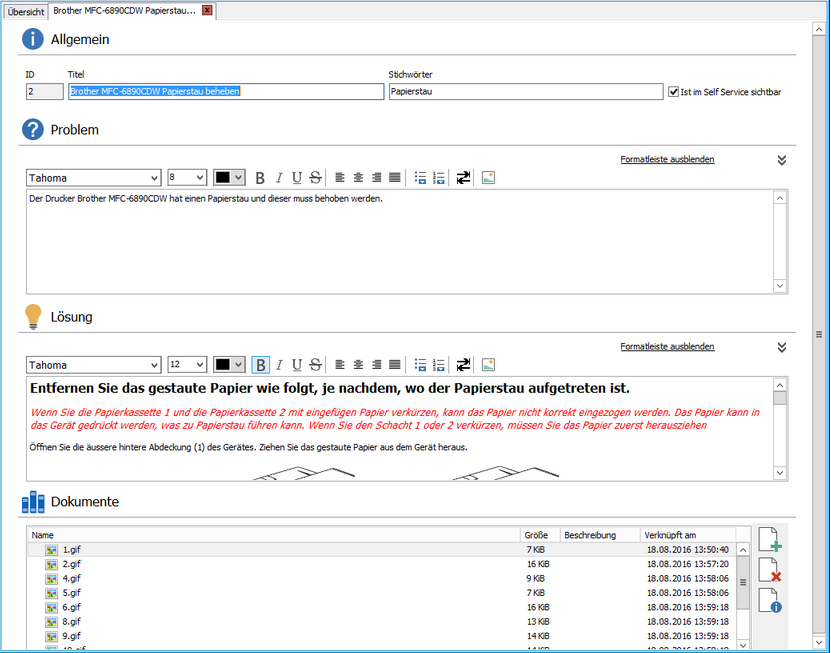Center align text in the Lösung editor
This screenshot has height=653, width=831.
coord(358,364)
